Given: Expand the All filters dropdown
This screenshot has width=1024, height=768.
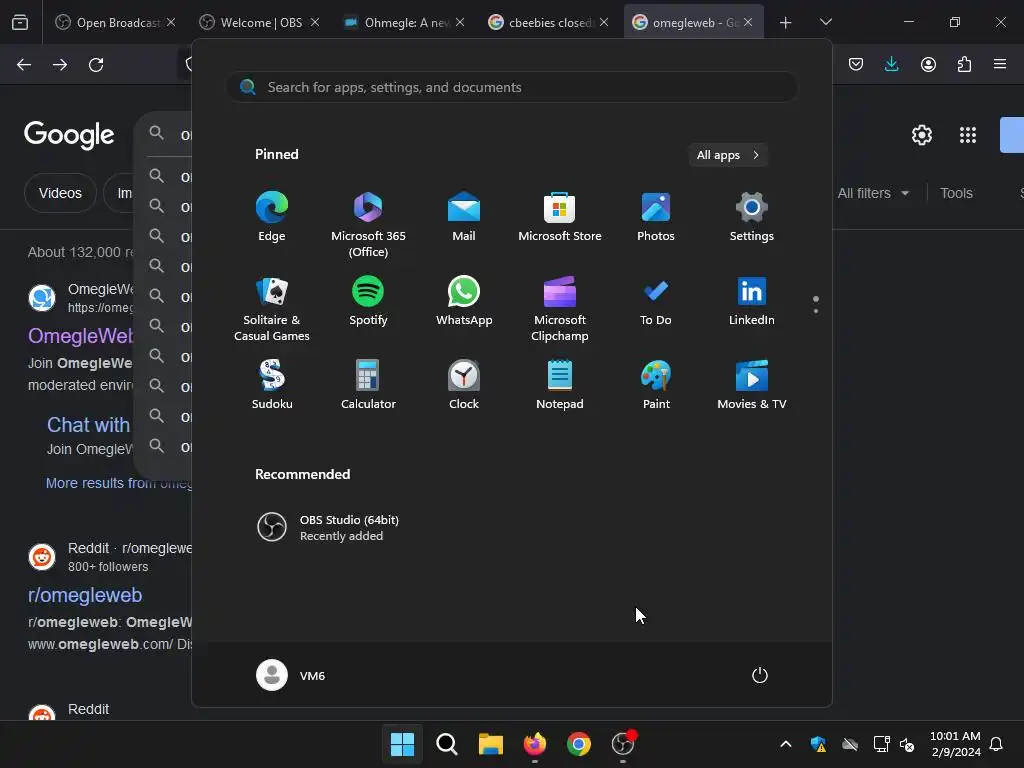Looking at the screenshot, I should tap(873, 193).
